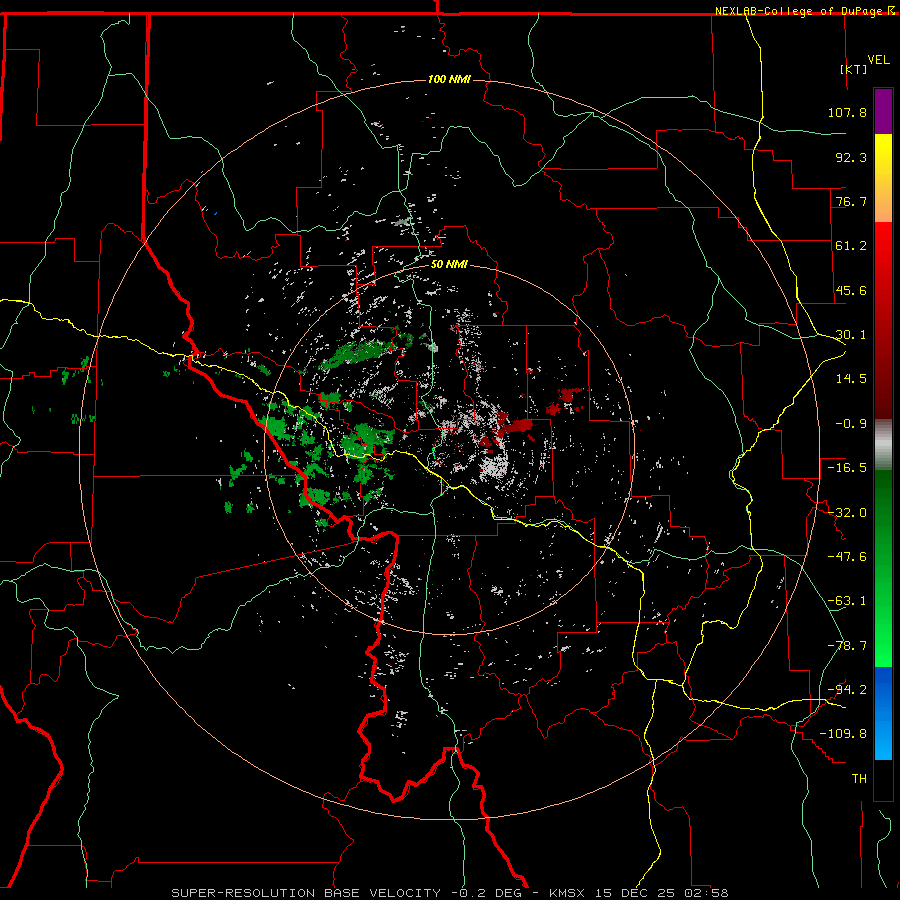Pick the gray near-zero color bar segment
Viewport: 900px width, 900px height.
point(883,445)
